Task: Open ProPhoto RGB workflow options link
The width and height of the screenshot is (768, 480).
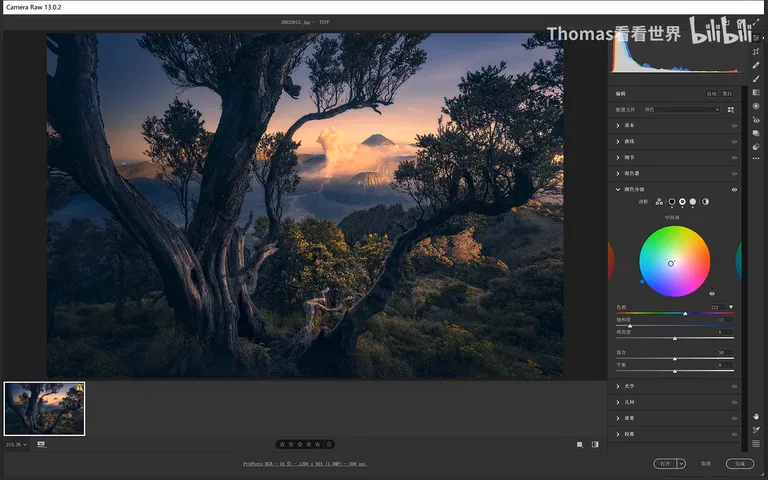Action: pos(305,464)
